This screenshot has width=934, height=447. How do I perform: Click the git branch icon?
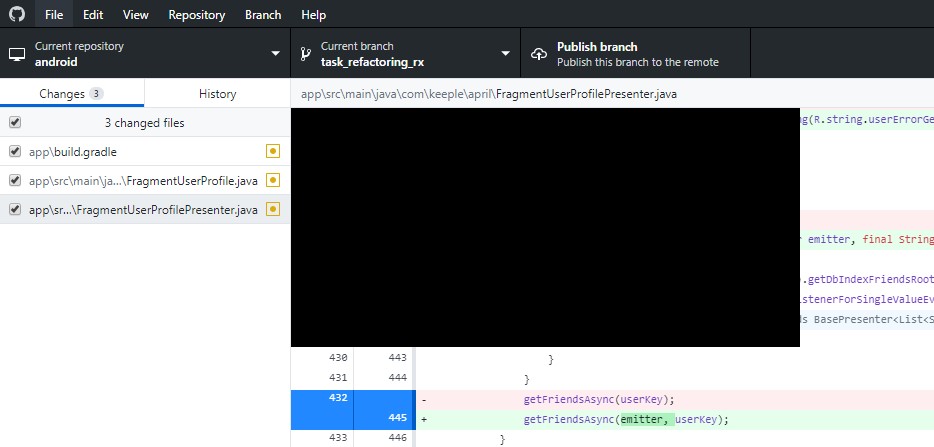tap(306, 54)
